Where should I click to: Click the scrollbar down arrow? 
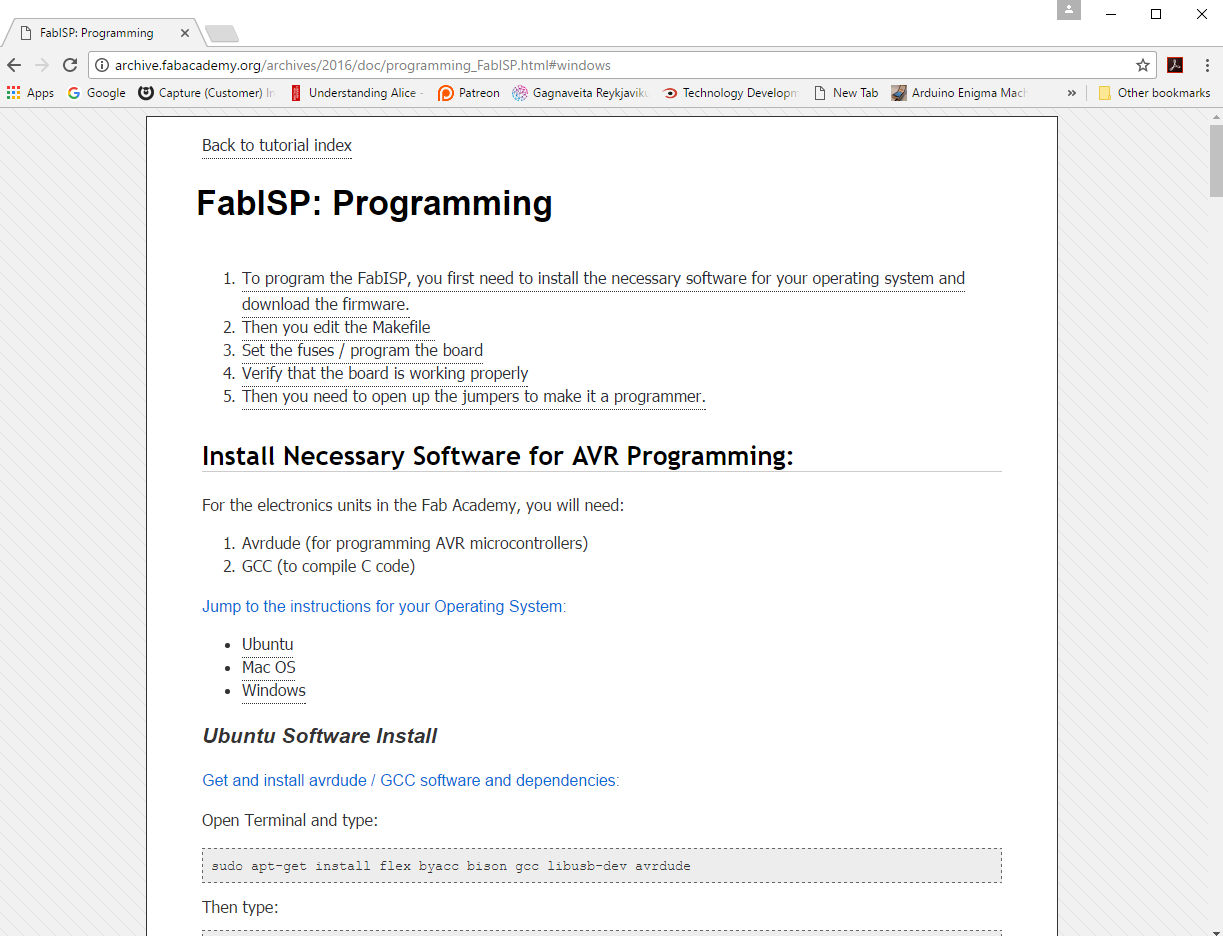[1216, 927]
